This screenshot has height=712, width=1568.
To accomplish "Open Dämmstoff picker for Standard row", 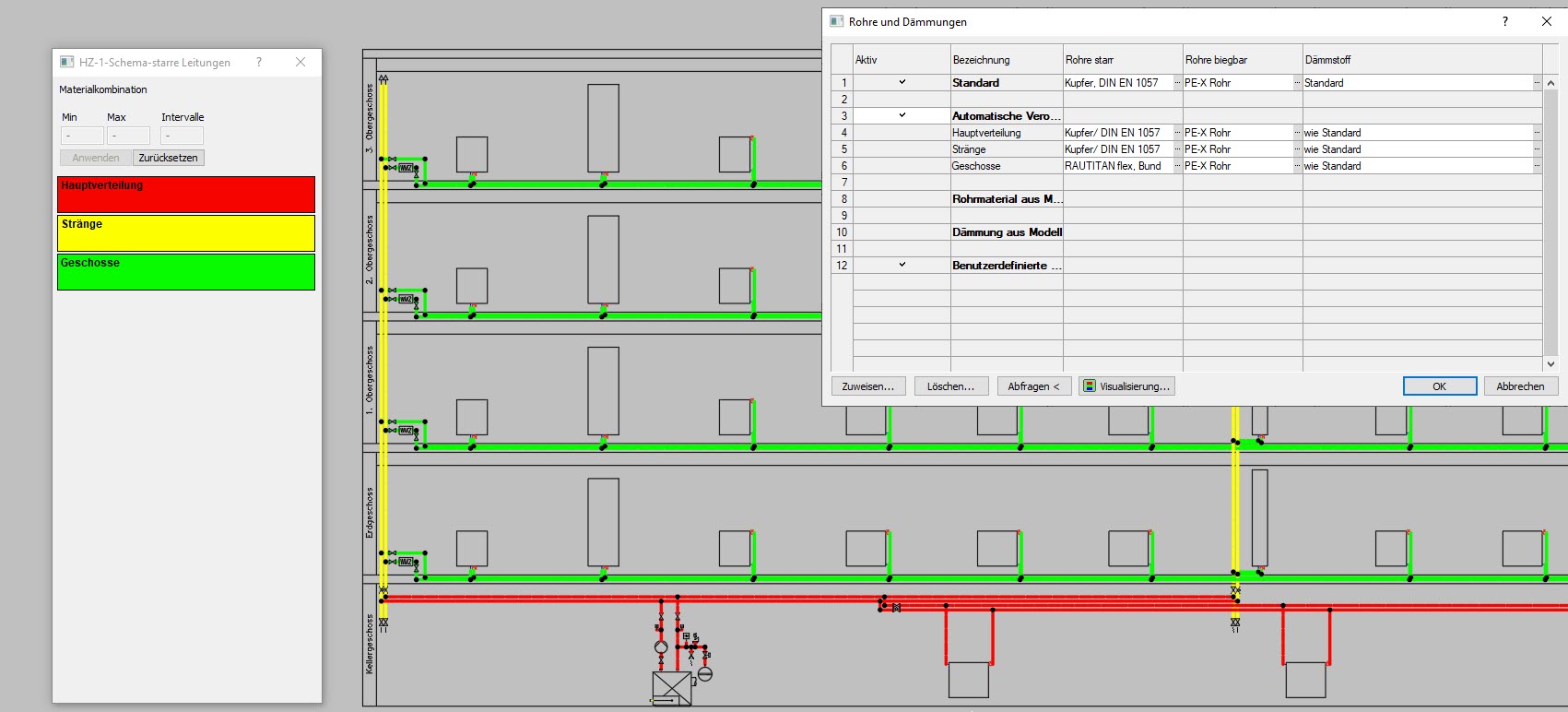I will point(1537,83).
